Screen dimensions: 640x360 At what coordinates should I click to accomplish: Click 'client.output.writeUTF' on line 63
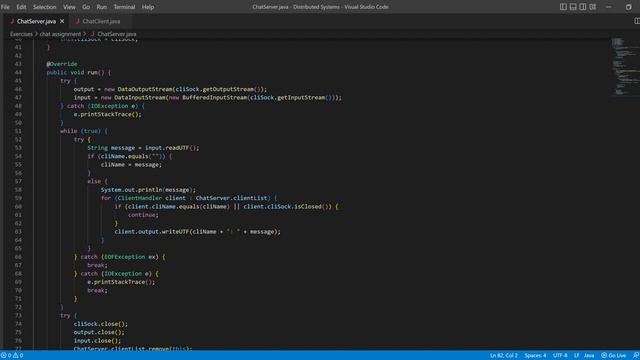point(152,232)
